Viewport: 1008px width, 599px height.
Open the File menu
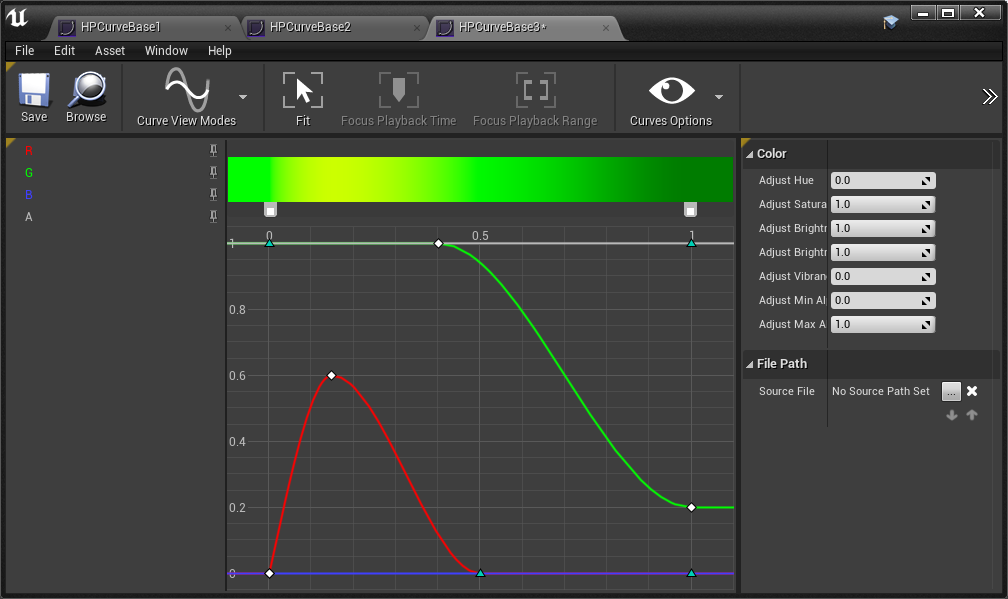pyautogui.click(x=24, y=51)
